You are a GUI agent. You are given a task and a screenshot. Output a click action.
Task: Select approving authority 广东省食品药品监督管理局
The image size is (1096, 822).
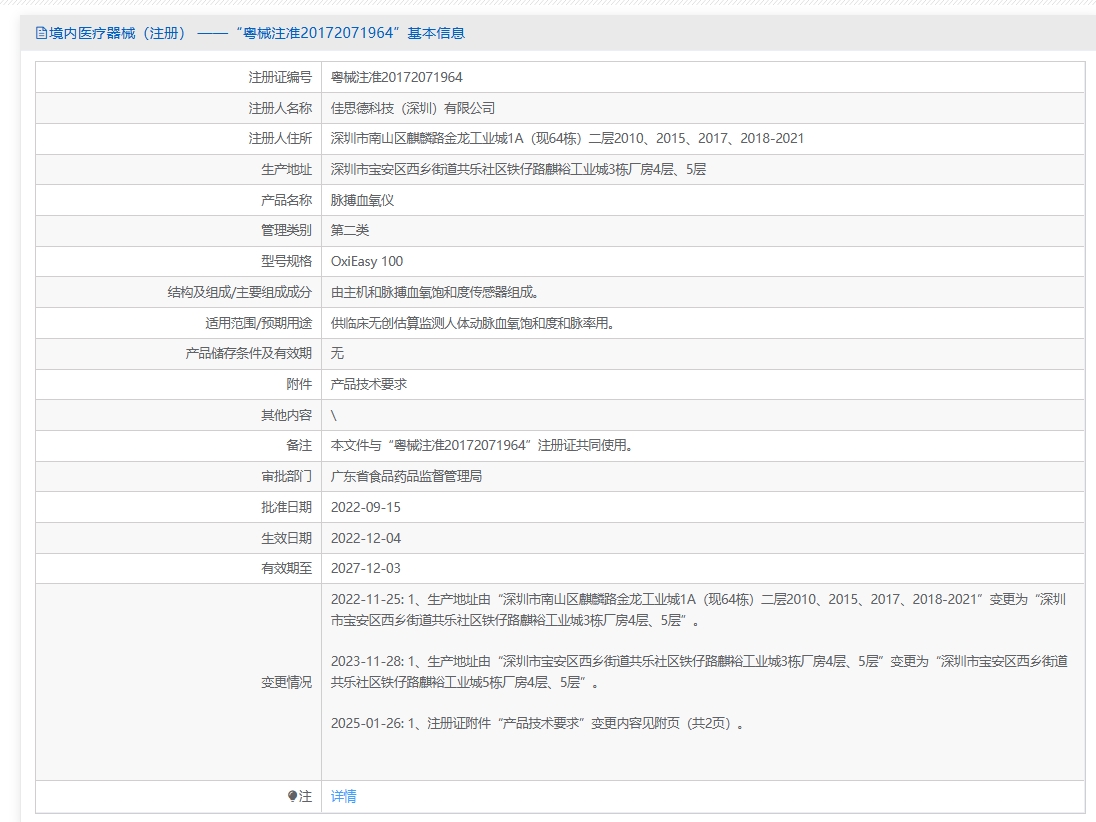(406, 476)
